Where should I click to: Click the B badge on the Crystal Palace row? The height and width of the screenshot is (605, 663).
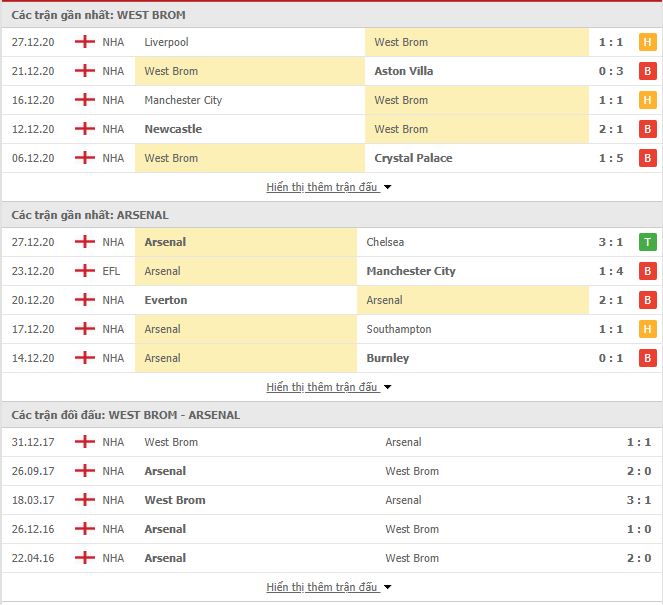pyautogui.click(x=647, y=158)
